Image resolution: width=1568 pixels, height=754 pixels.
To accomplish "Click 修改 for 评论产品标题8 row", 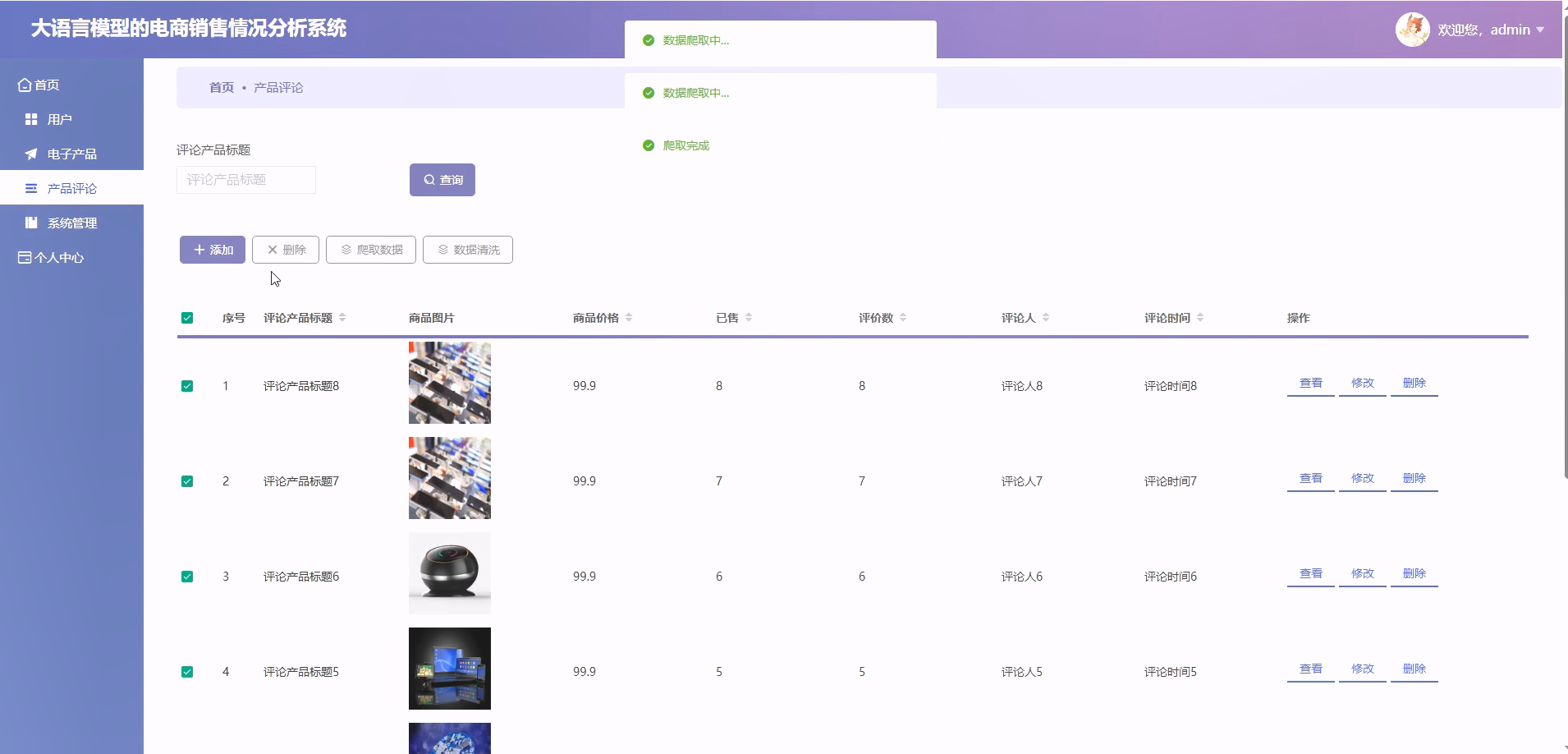I will point(1363,384).
